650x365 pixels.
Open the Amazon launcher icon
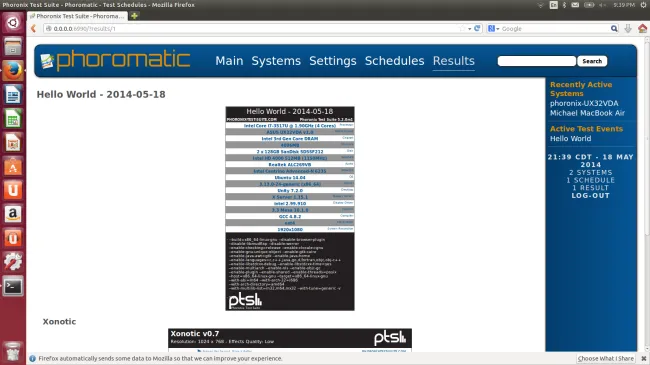pyautogui.click(x=13, y=214)
